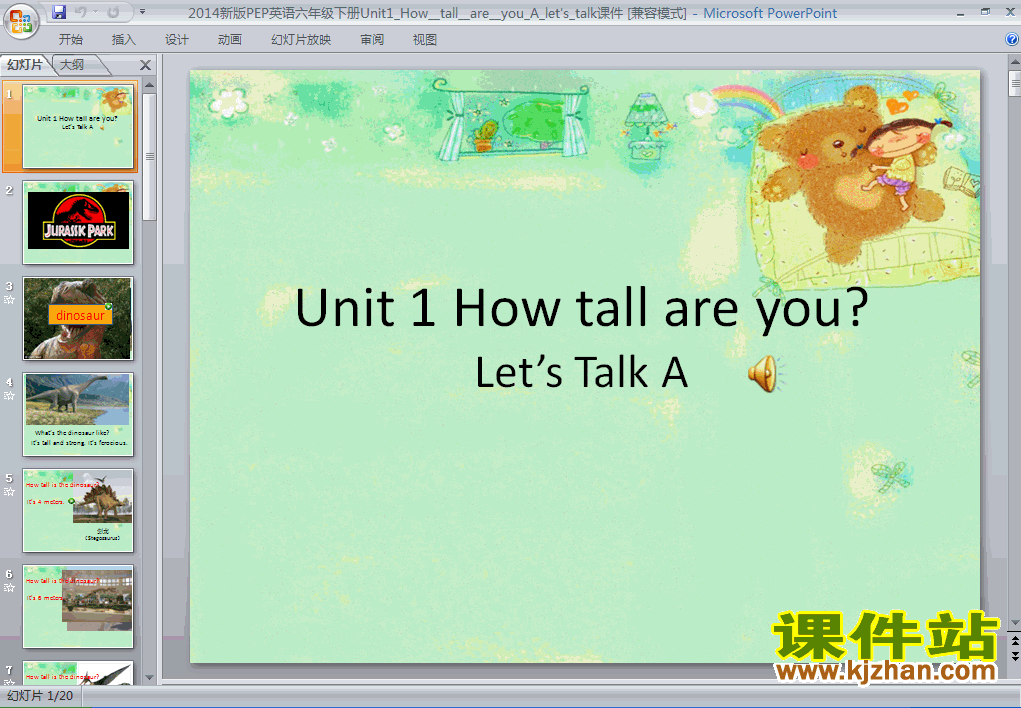Open the 视图 ribbon tab
This screenshot has width=1021, height=708.
(425, 40)
